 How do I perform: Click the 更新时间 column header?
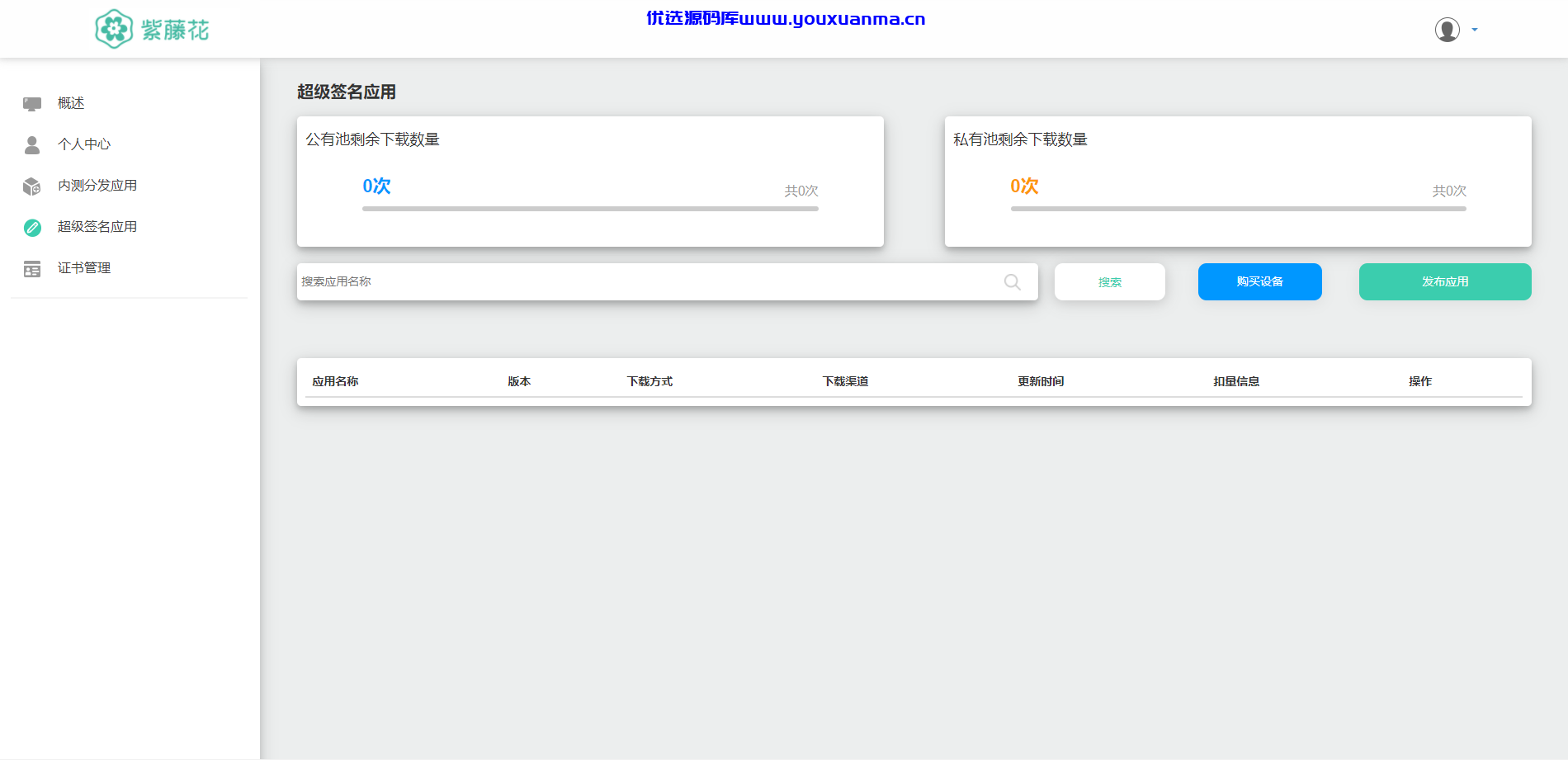tap(1041, 381)
